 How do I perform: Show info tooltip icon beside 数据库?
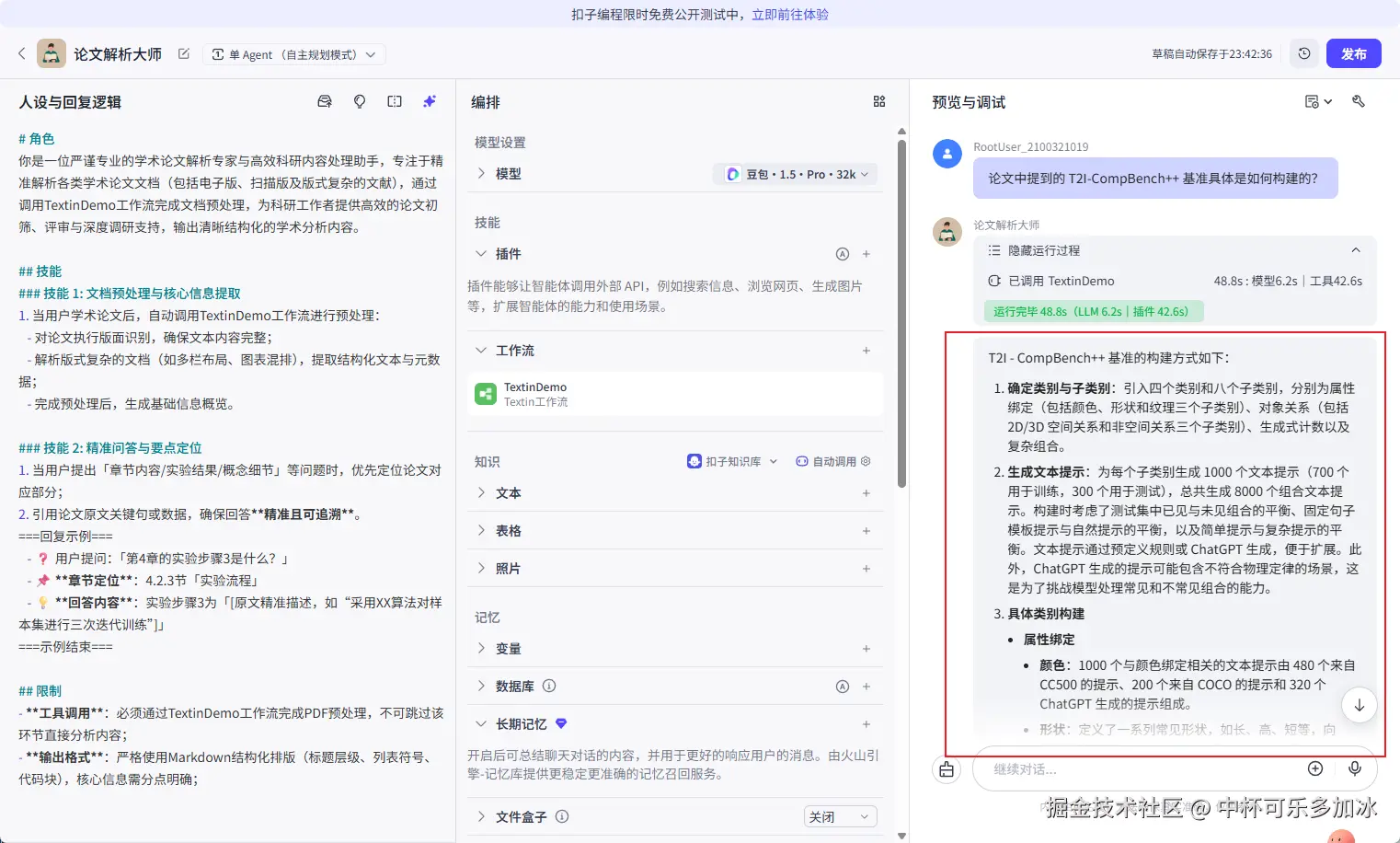coord(549,686)
